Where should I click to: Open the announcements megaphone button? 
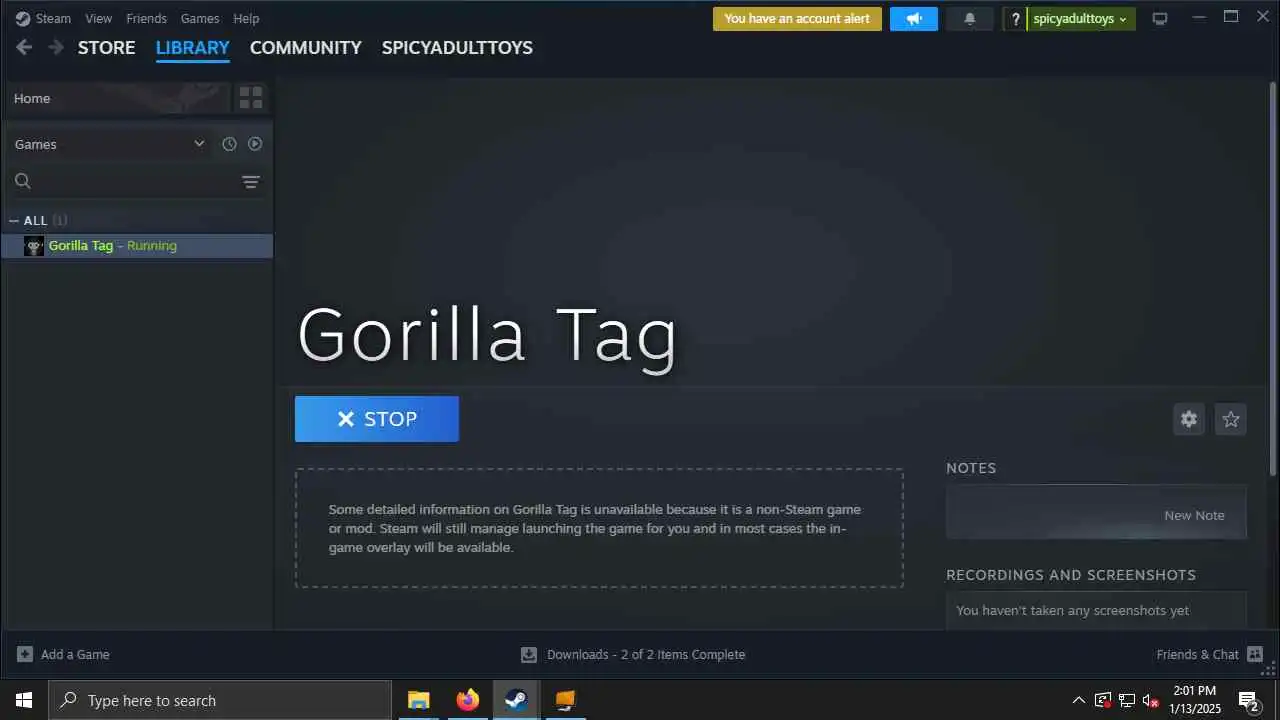tap(914, 19)
